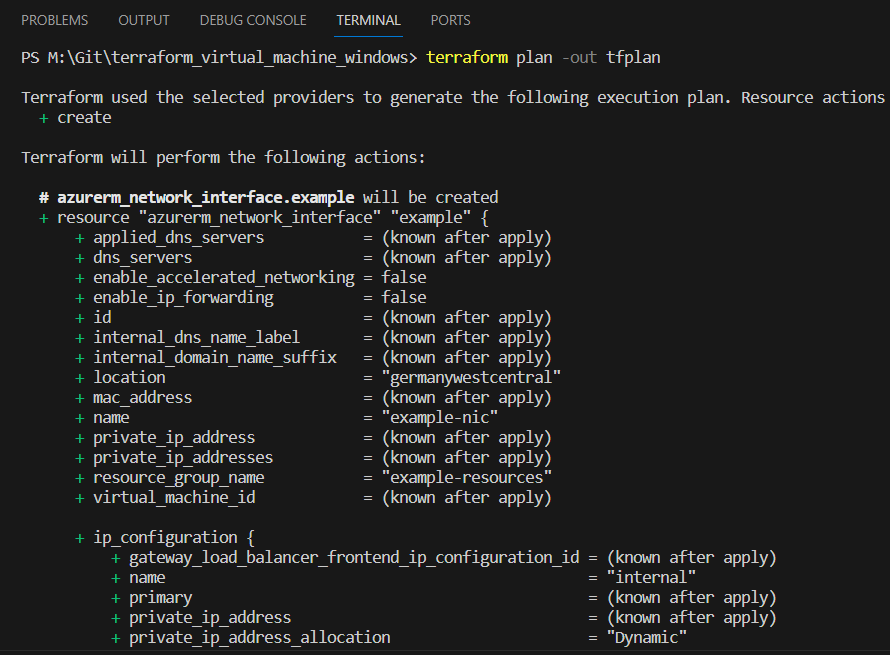Click 'false' value of enable_ip_forwarding
The image size is (890, 655).
404,298
